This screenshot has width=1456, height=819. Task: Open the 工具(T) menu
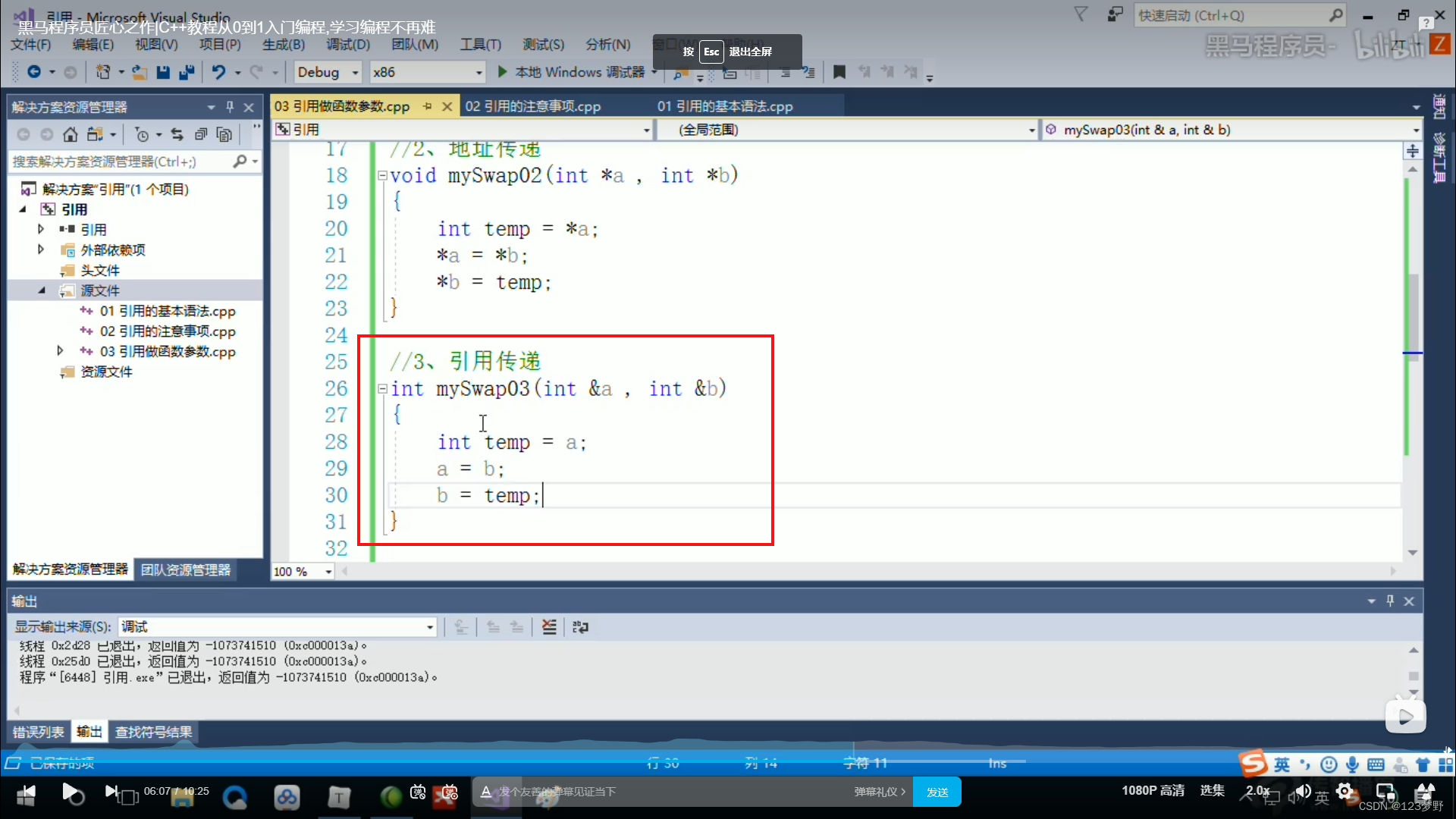pos(481,45)
